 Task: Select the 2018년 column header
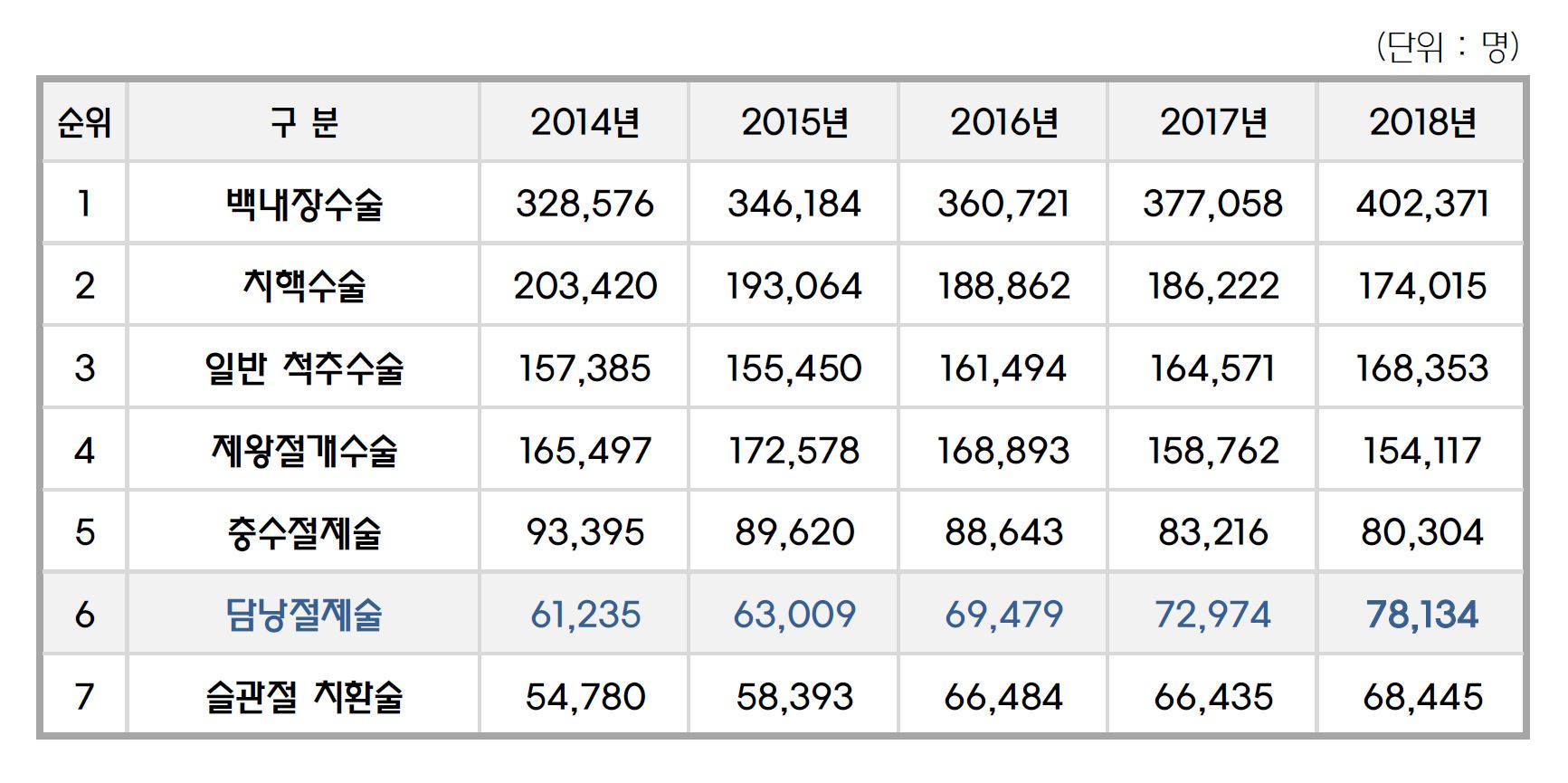(x=1422, y=122)
